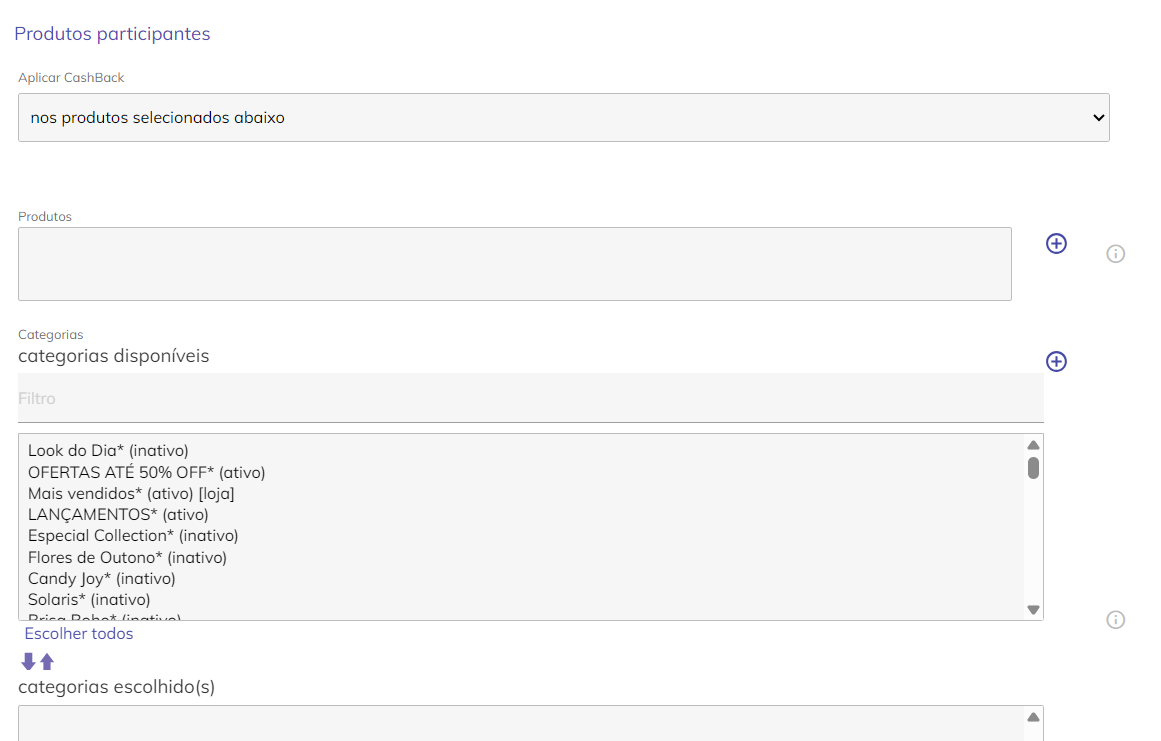Image resolution: width=1161 pixels, height=741 pixels.
Task: Open the info icon beside Produtos
Action: [1115, 254]
